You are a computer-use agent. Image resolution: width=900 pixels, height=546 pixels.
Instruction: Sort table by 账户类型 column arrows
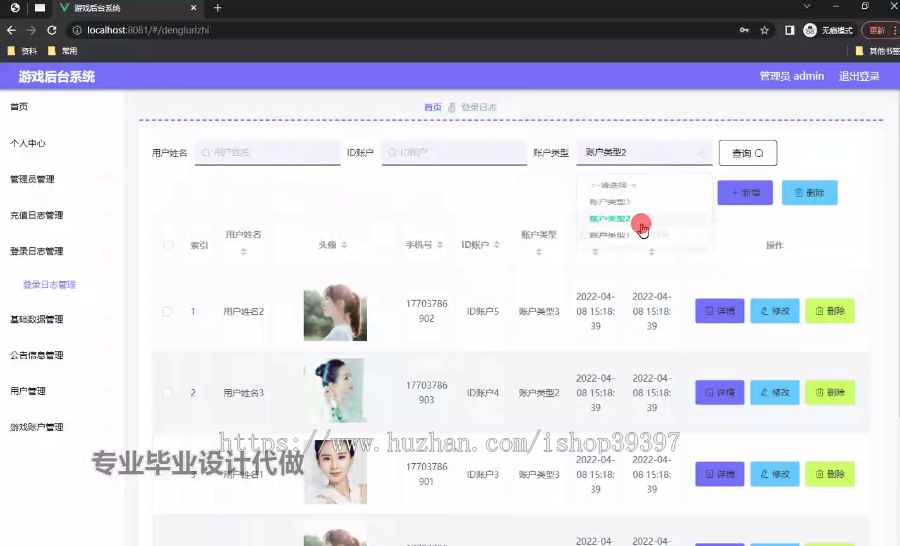click(x=538, y=251)
